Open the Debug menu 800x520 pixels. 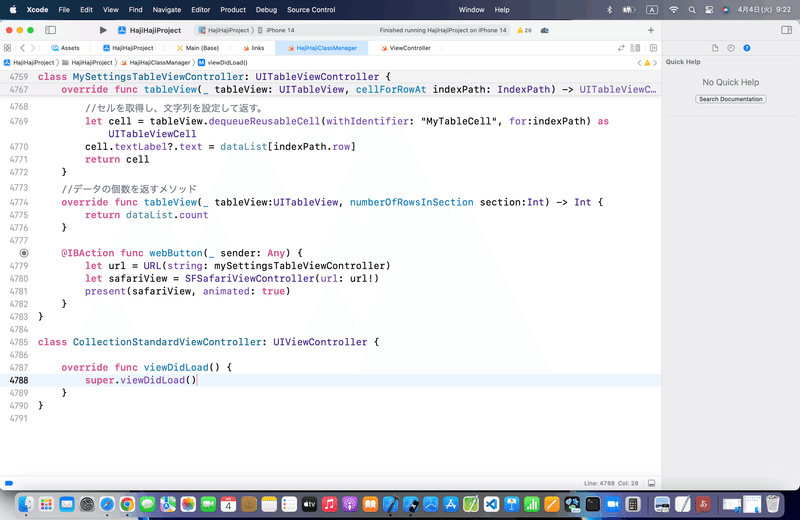(266, 10)
